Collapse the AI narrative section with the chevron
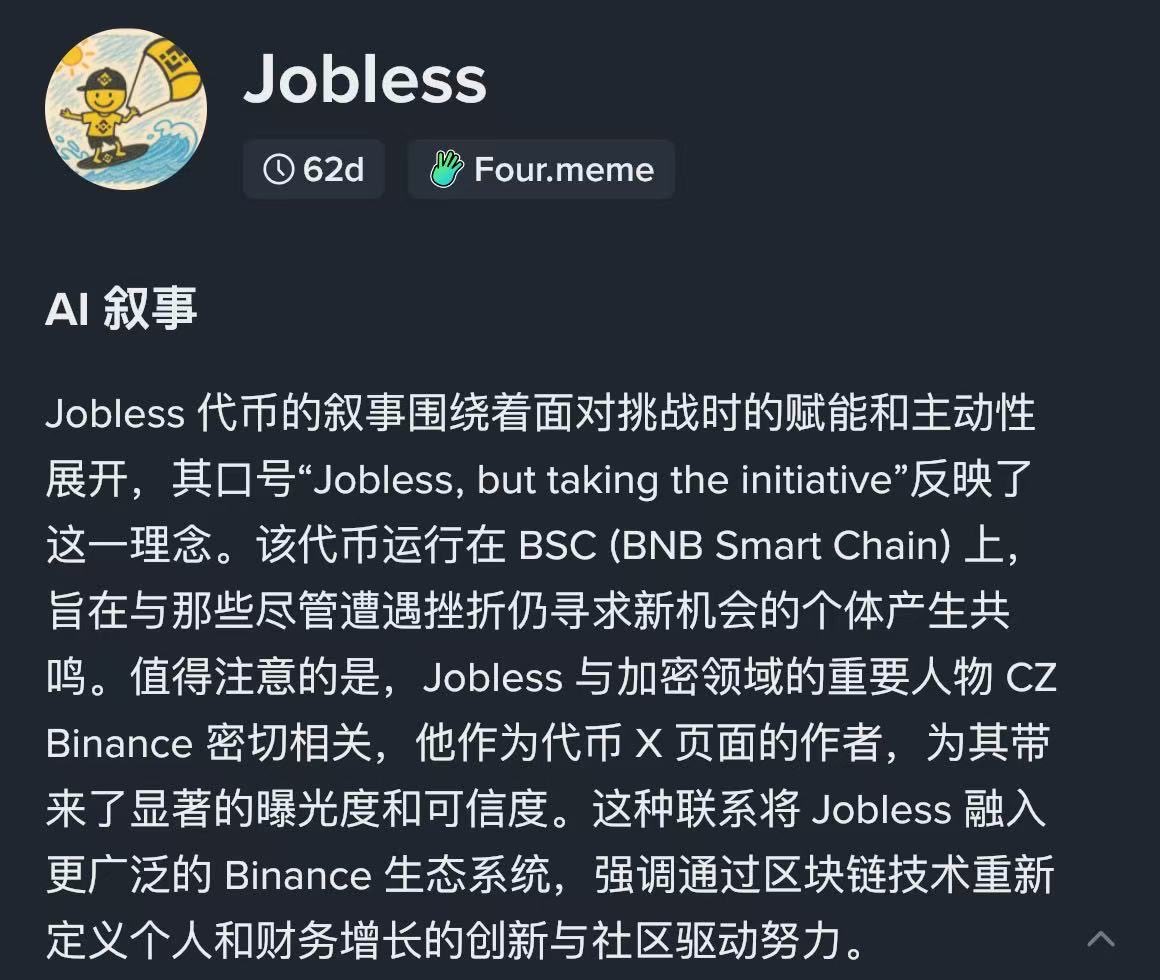This screenshot has width=1160, height=980. 1101,938
